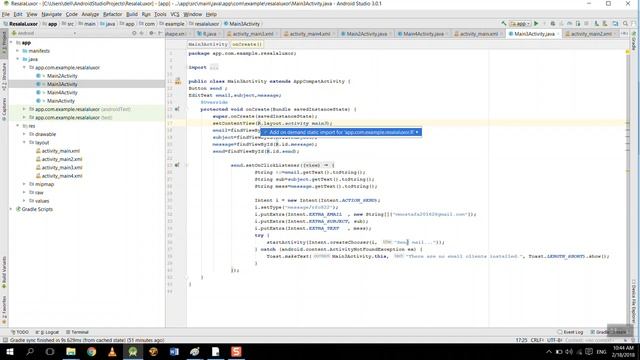Select Main2Activity in the project tree

pyautogui.click(x=62, y=76)
